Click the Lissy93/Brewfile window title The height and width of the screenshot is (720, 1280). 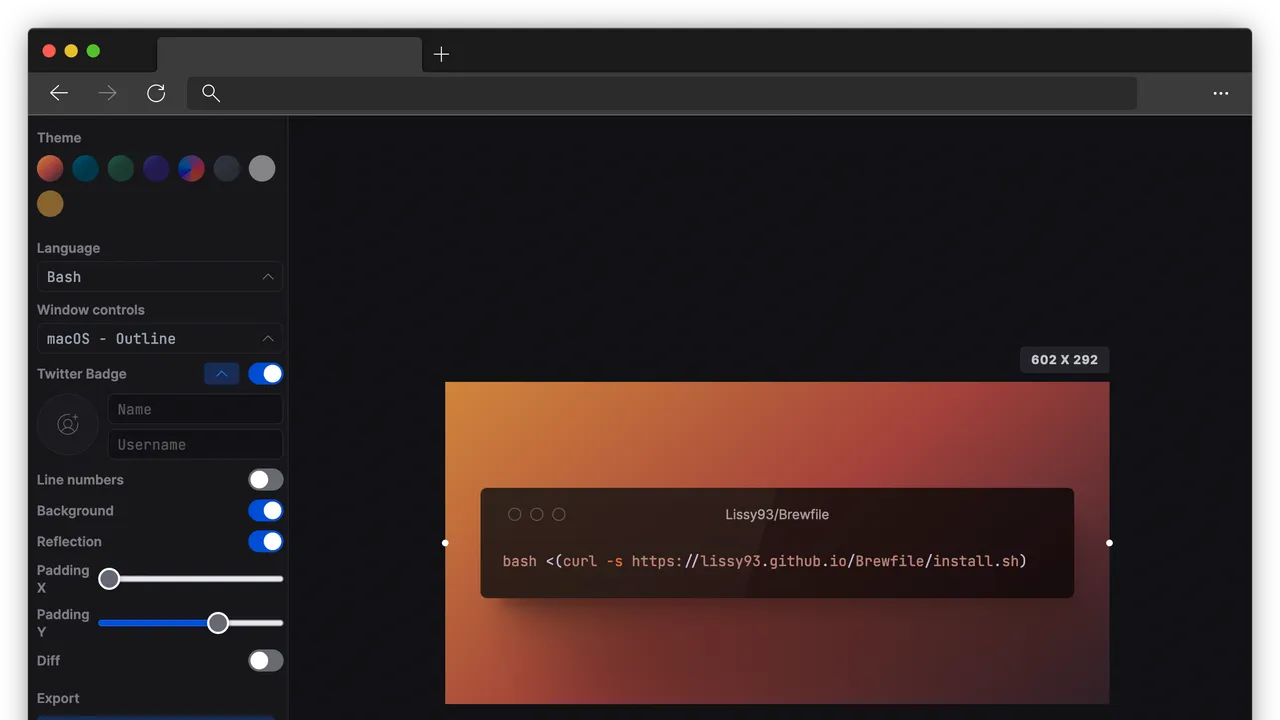[777, 514]
